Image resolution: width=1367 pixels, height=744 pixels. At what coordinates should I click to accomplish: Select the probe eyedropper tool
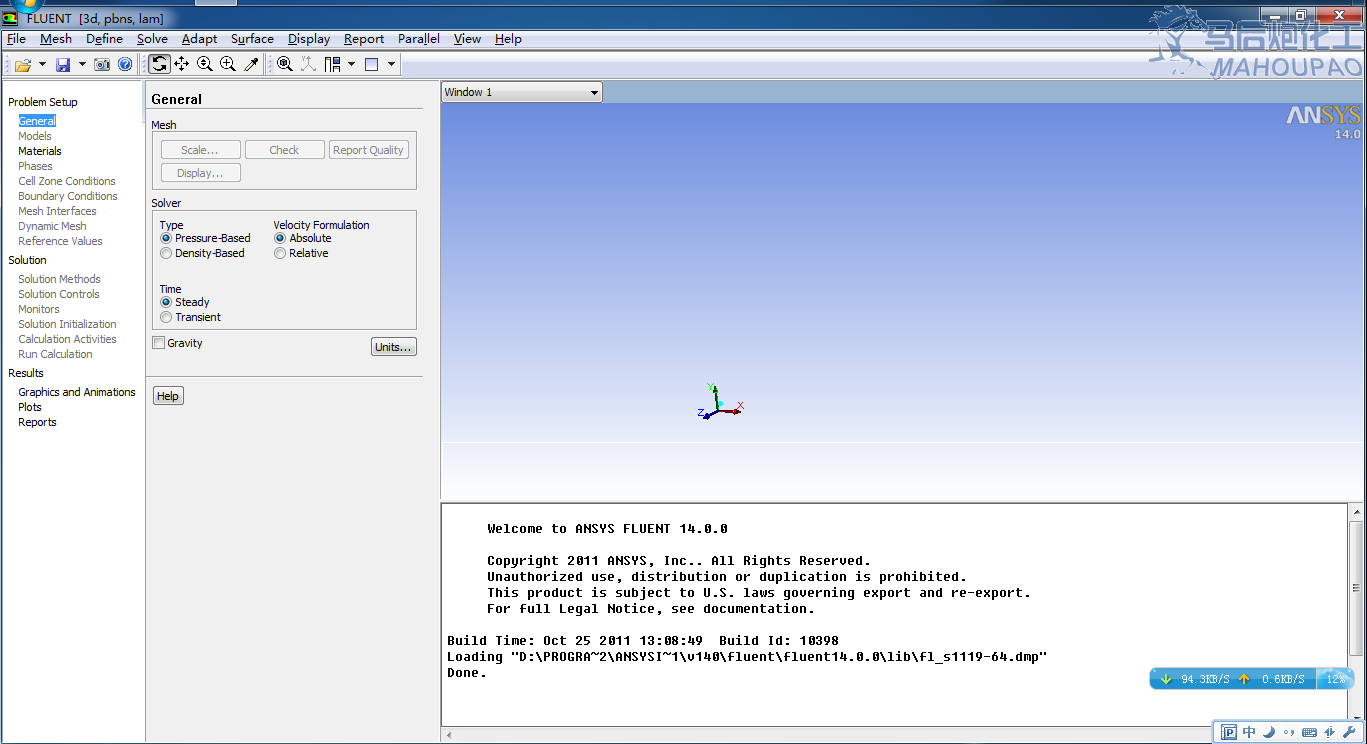point(251,64)
